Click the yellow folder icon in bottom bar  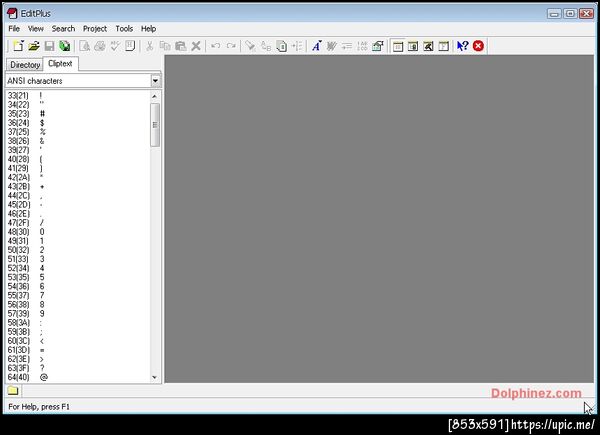13,390
